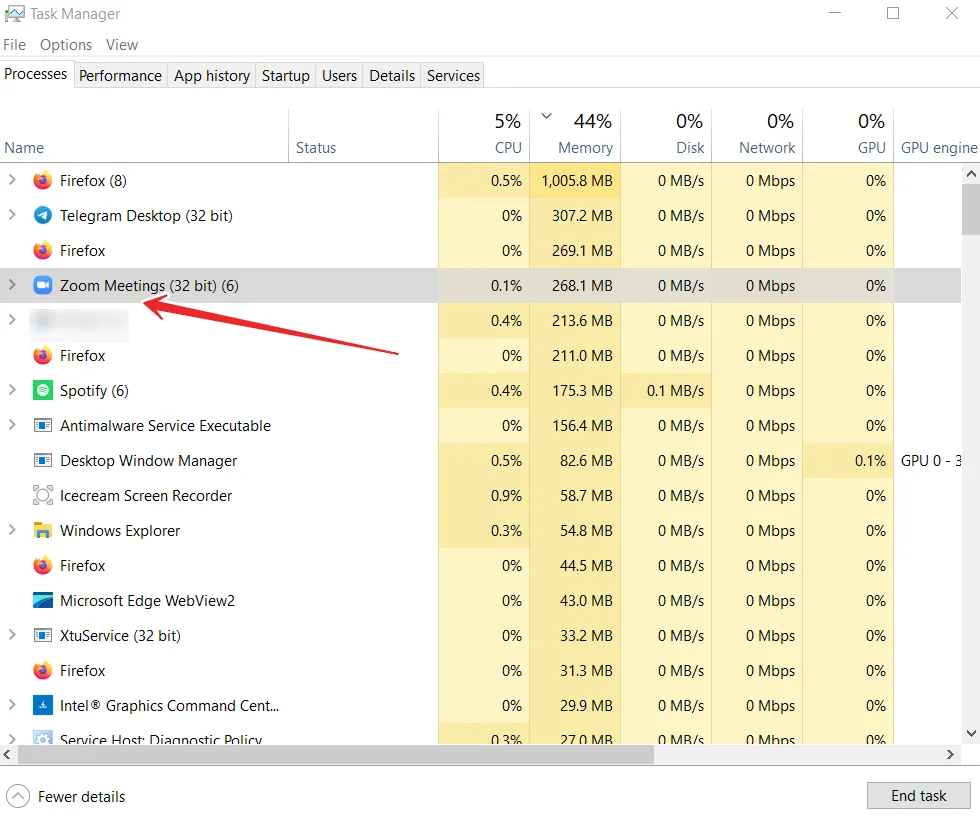Click the Telegram Desktop app icon
The height and width of the screenshot is (826, 980).
42,216
